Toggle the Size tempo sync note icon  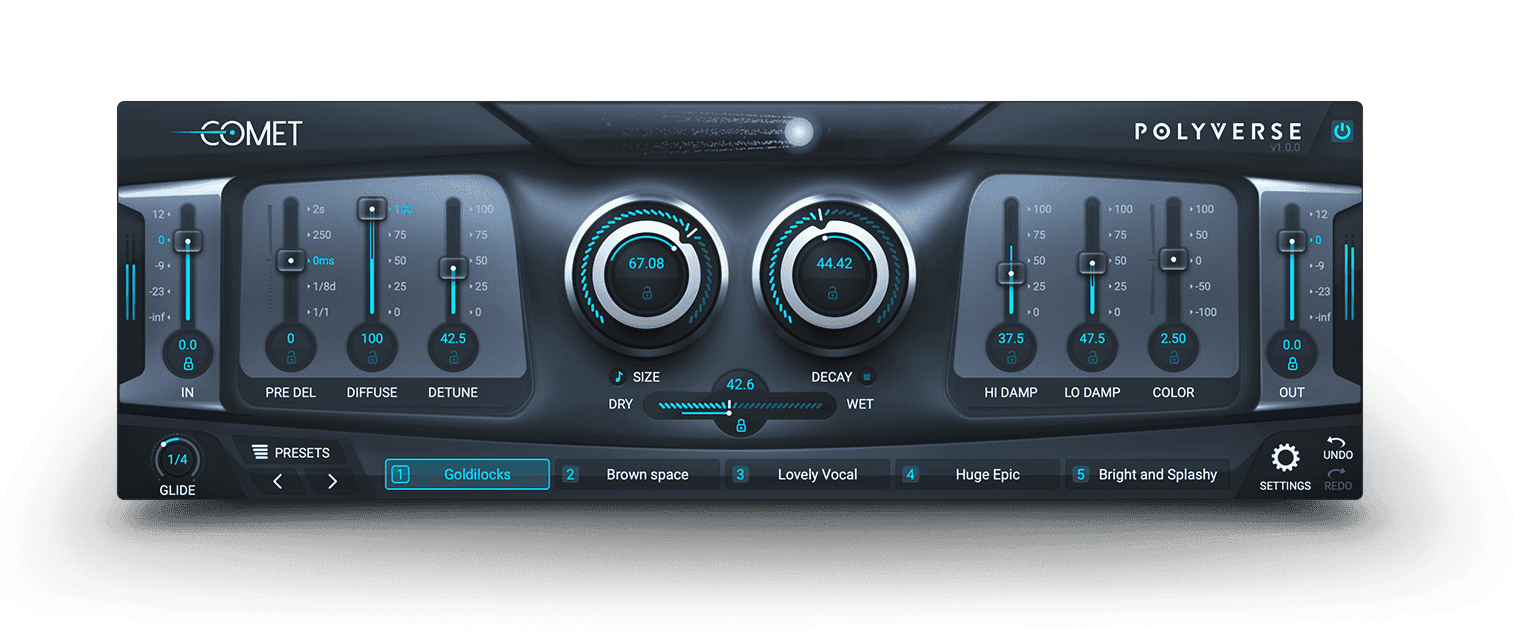pos(618,377)
